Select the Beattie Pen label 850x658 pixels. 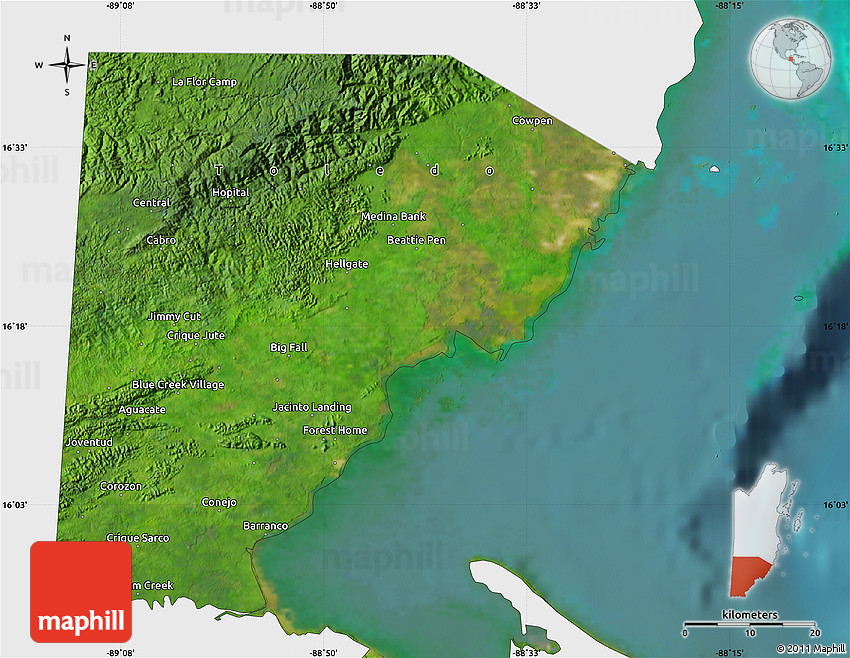416,240
